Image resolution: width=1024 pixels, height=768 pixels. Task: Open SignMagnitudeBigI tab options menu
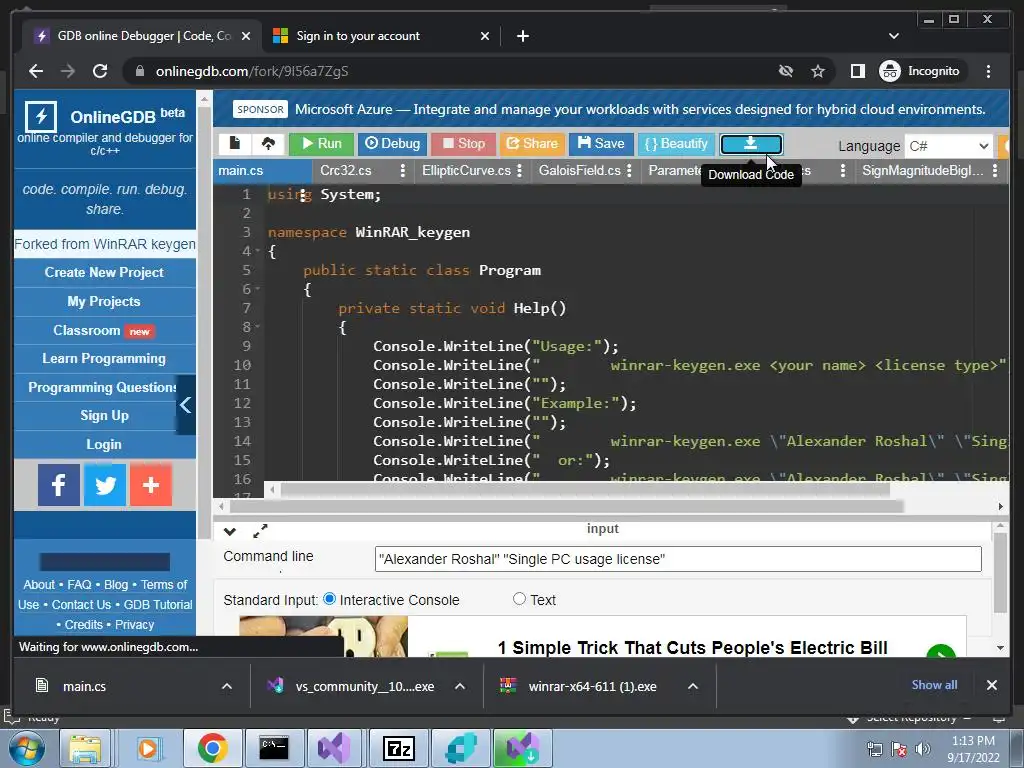(995, 170)
